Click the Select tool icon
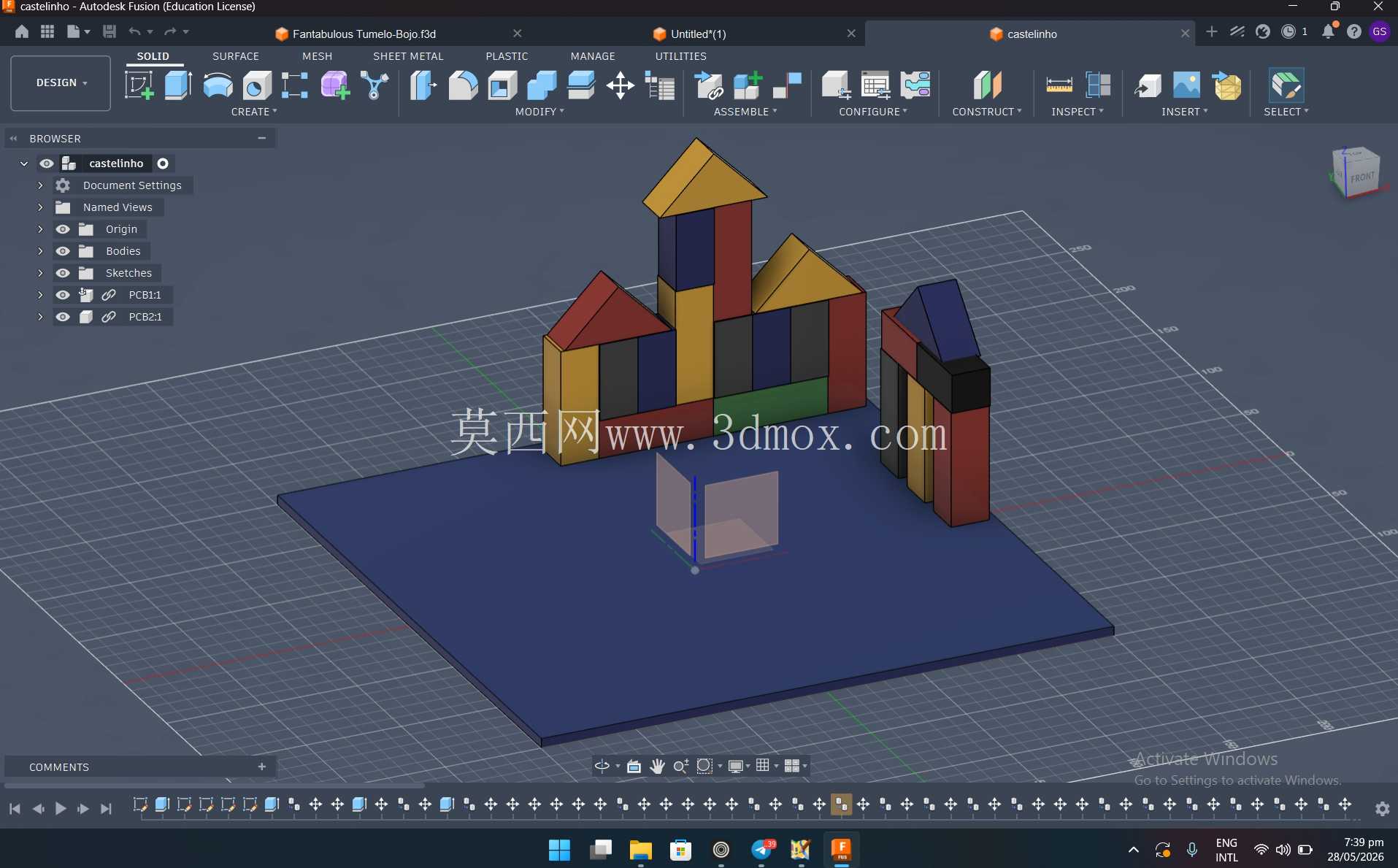This screenshot has height=868, width=1398. coord(1286,85)
